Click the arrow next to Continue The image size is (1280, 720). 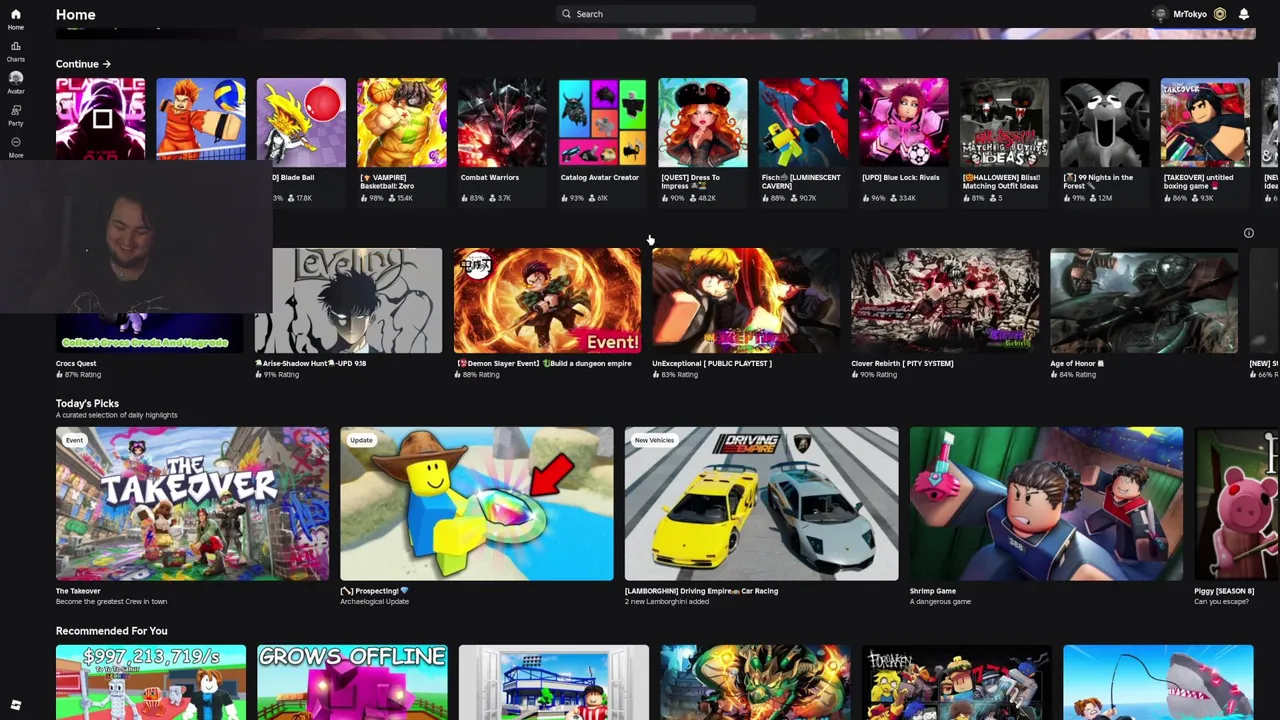point(106,64)
